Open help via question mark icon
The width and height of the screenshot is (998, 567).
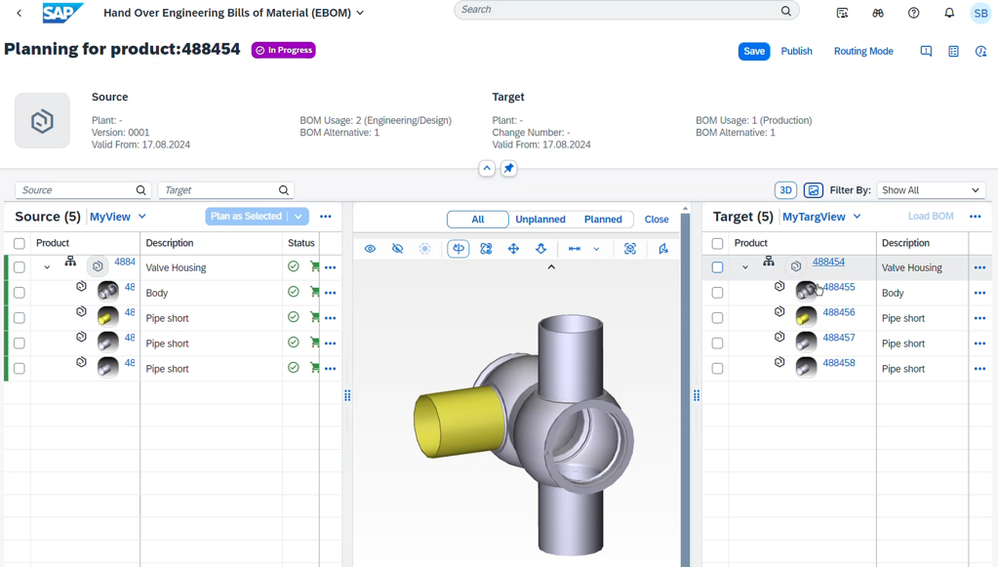[x=913, y=13]
